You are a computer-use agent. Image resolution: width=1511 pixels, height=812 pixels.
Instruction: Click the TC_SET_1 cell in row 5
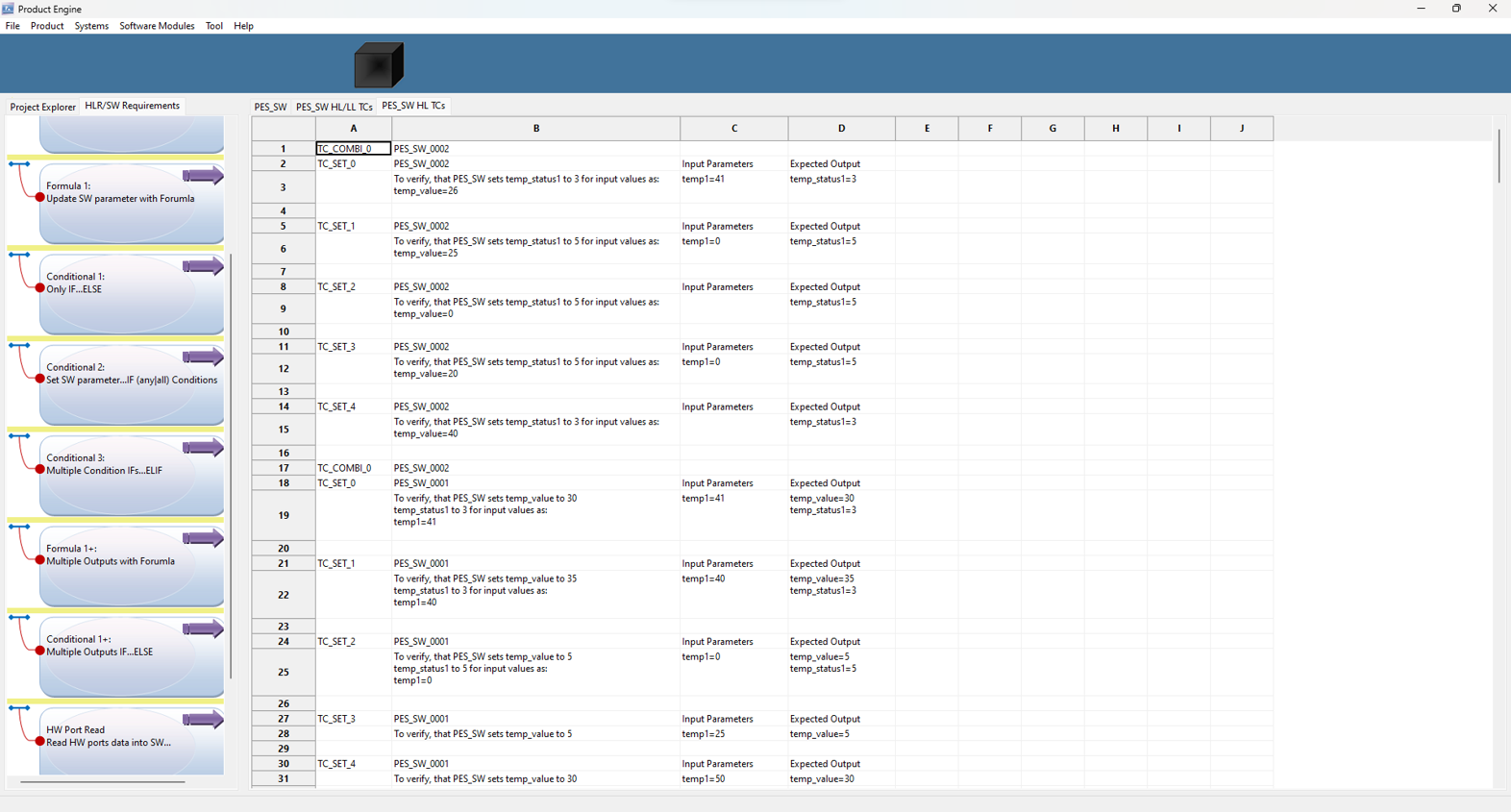tap(354, 226)
